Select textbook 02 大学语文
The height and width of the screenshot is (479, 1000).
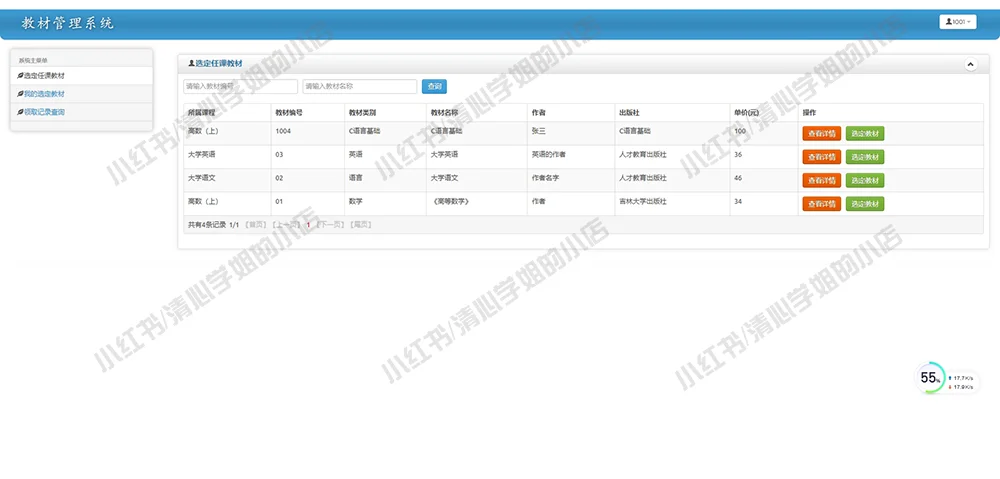point(865,181)
